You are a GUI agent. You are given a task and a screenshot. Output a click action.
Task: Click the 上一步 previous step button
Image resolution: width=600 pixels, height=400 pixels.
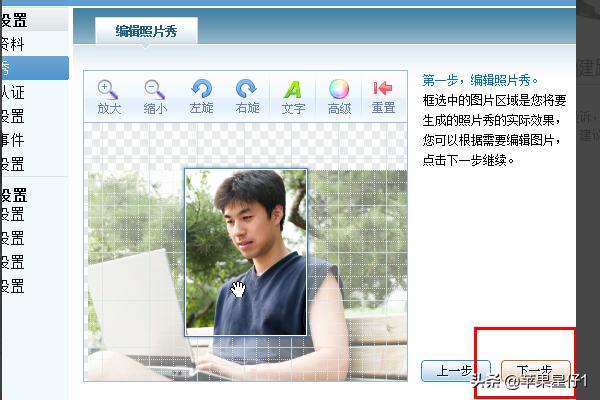[455, 370]
